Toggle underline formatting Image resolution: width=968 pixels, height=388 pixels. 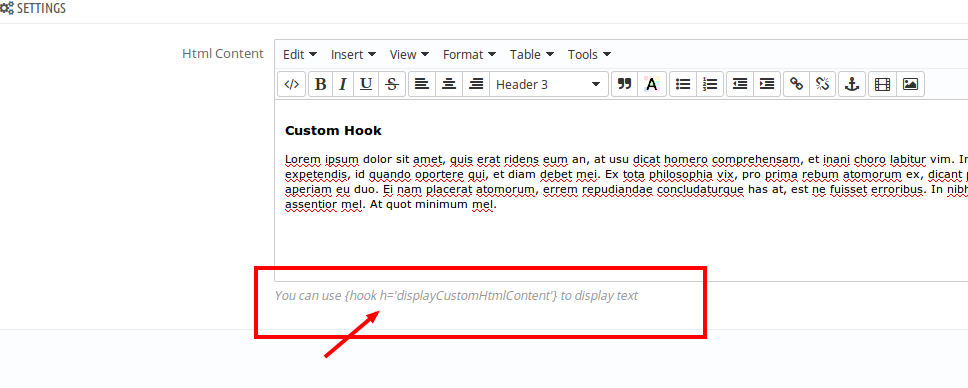tap(366, 85)
